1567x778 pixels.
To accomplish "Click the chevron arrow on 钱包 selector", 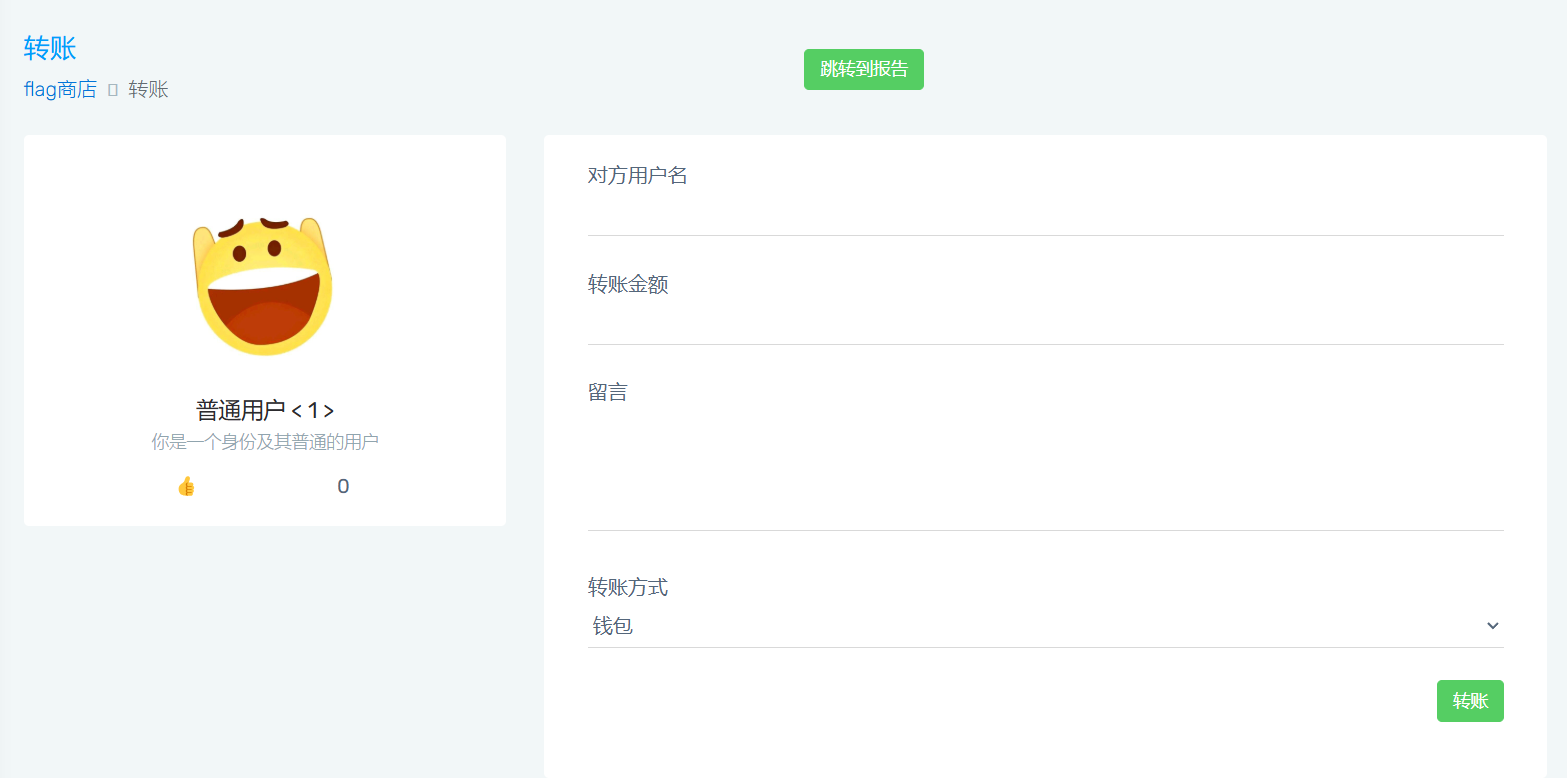I will [1492, 626].
